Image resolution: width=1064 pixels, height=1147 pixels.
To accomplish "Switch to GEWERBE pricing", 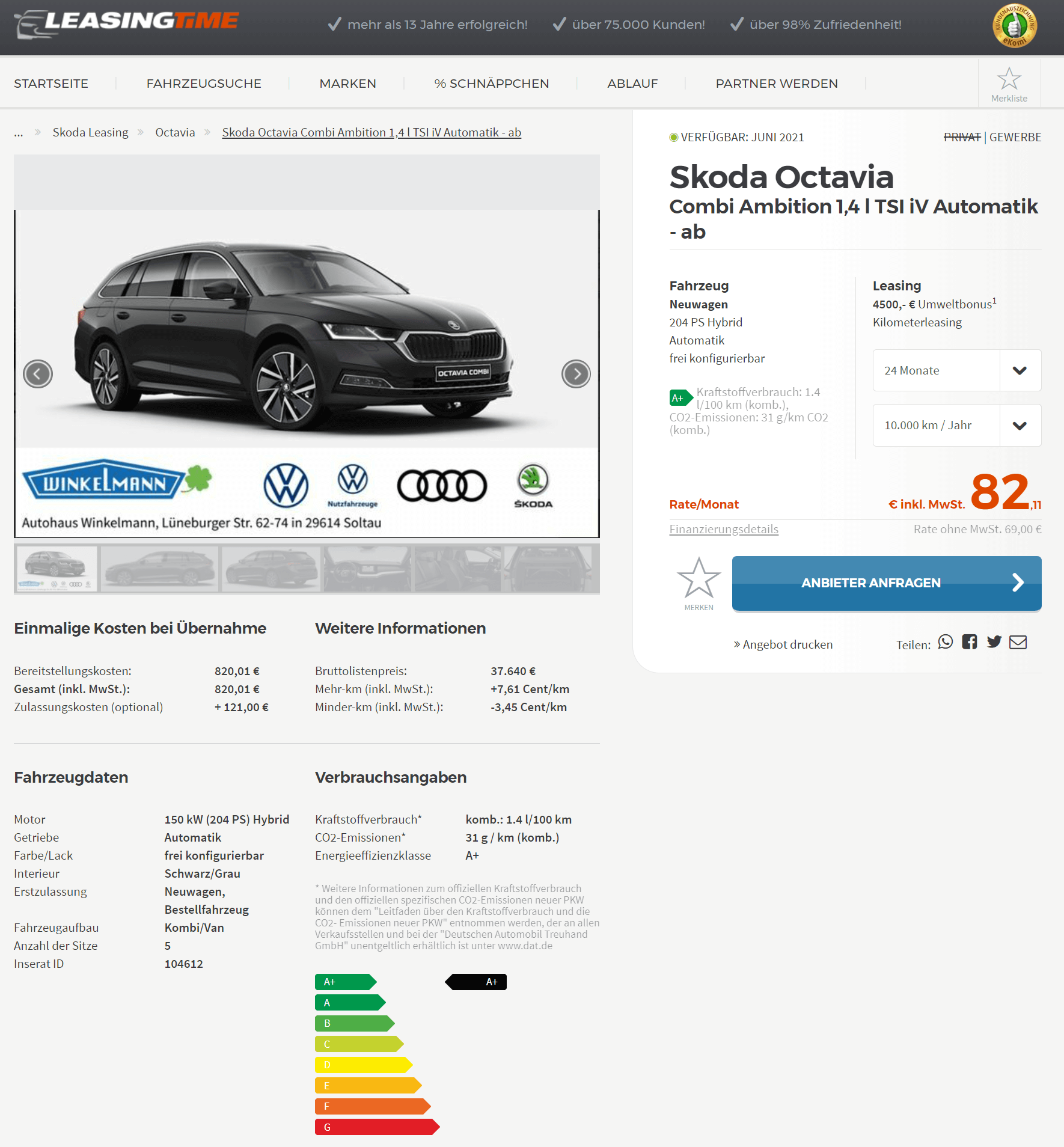I will point(1015,137).
